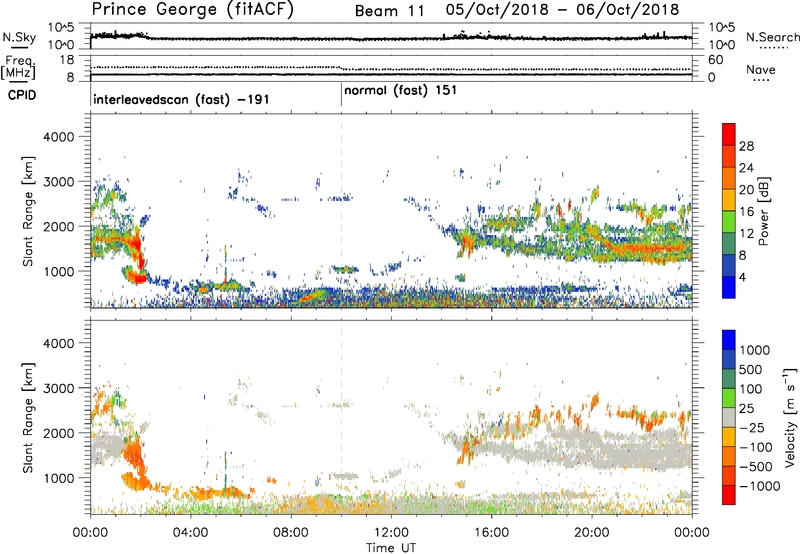
Task: Click the 'Power [dB]' colorbar label
Action: 764,211
